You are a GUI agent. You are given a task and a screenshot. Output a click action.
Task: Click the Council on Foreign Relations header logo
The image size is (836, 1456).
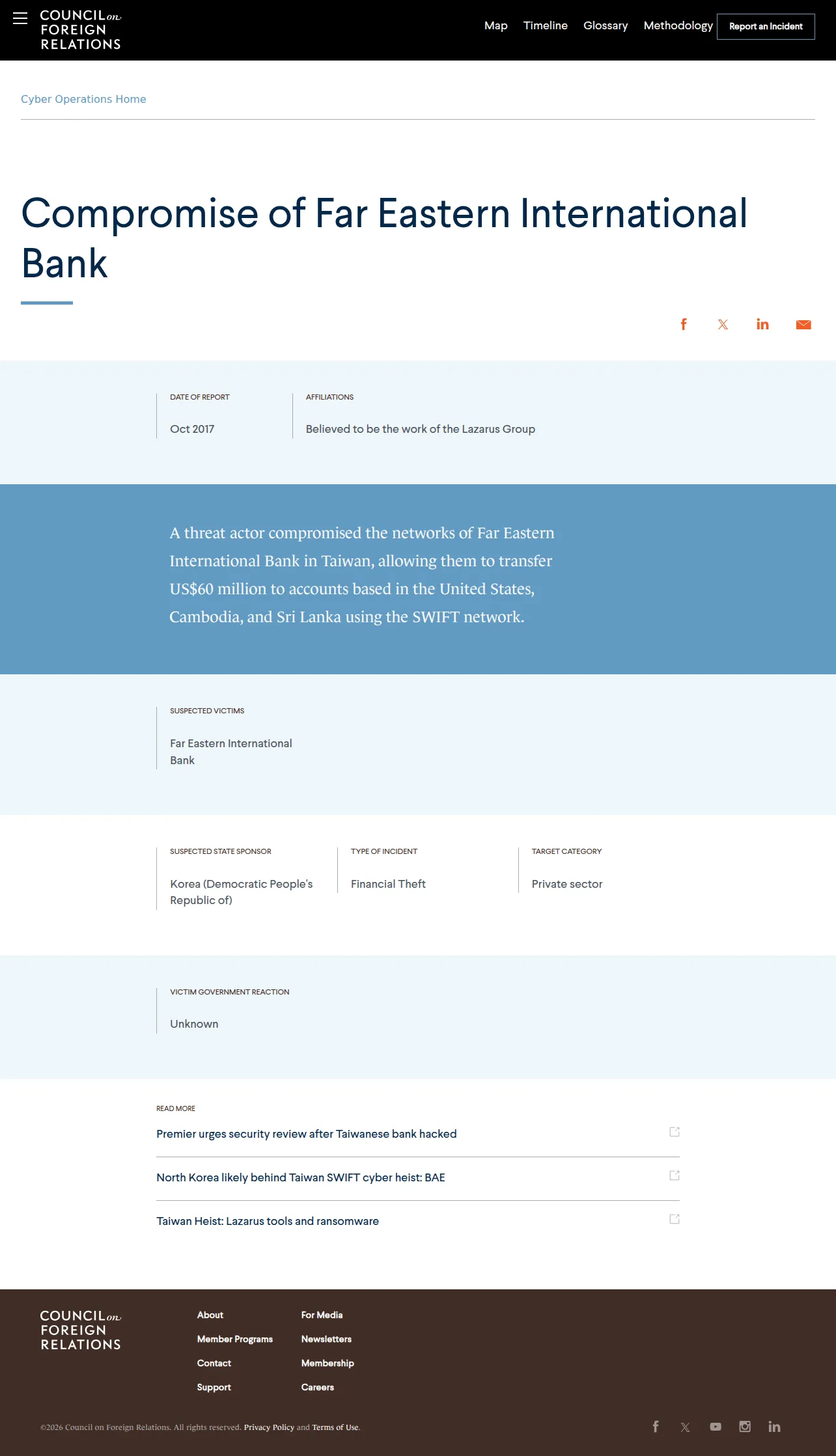click(x=81, y=30)
